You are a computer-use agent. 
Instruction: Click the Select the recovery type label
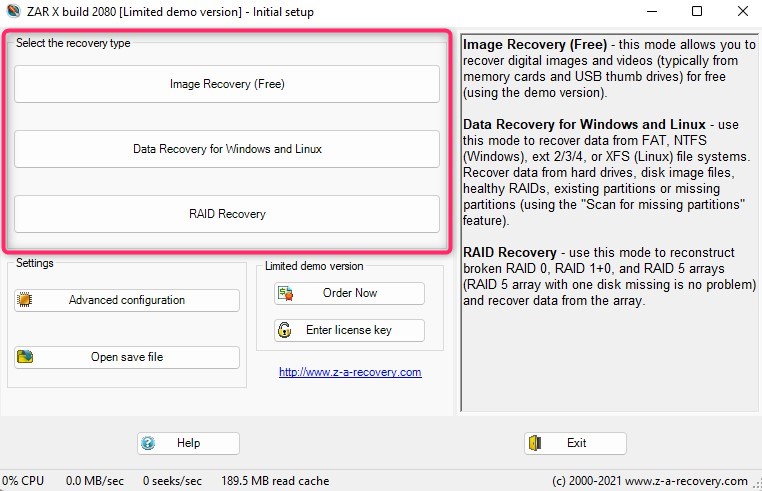coord(73,43)
